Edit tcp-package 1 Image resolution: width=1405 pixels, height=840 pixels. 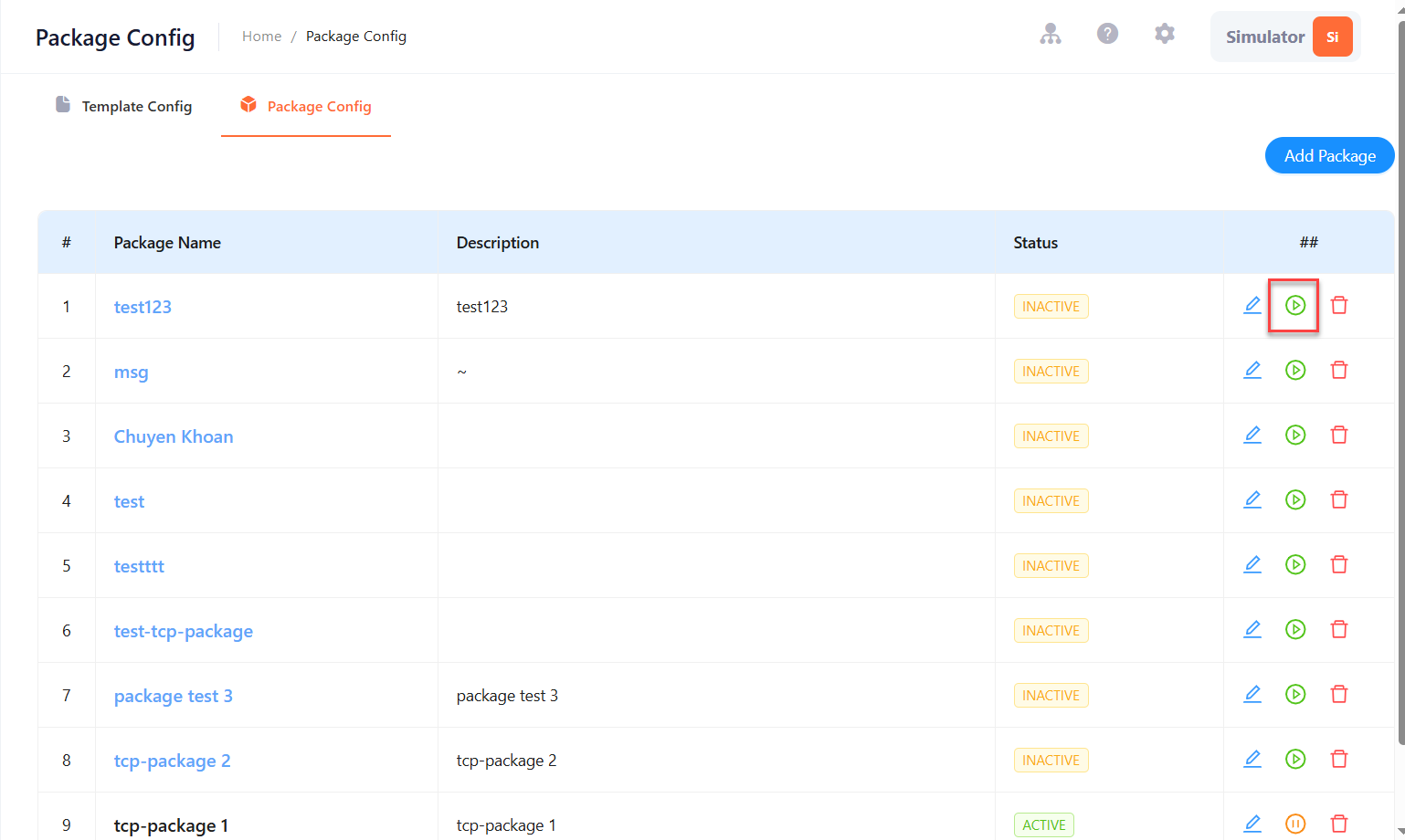tap(1252, 824)
